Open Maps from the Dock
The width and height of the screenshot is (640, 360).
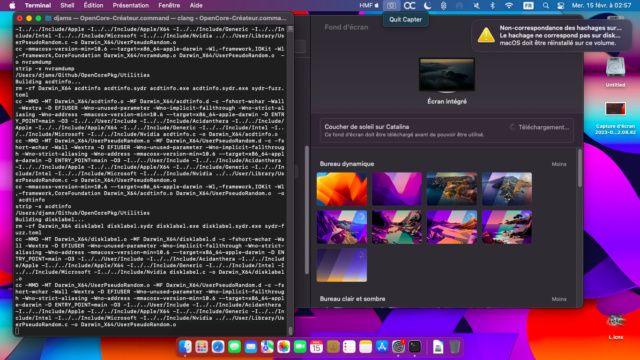[x=267, y=347]
